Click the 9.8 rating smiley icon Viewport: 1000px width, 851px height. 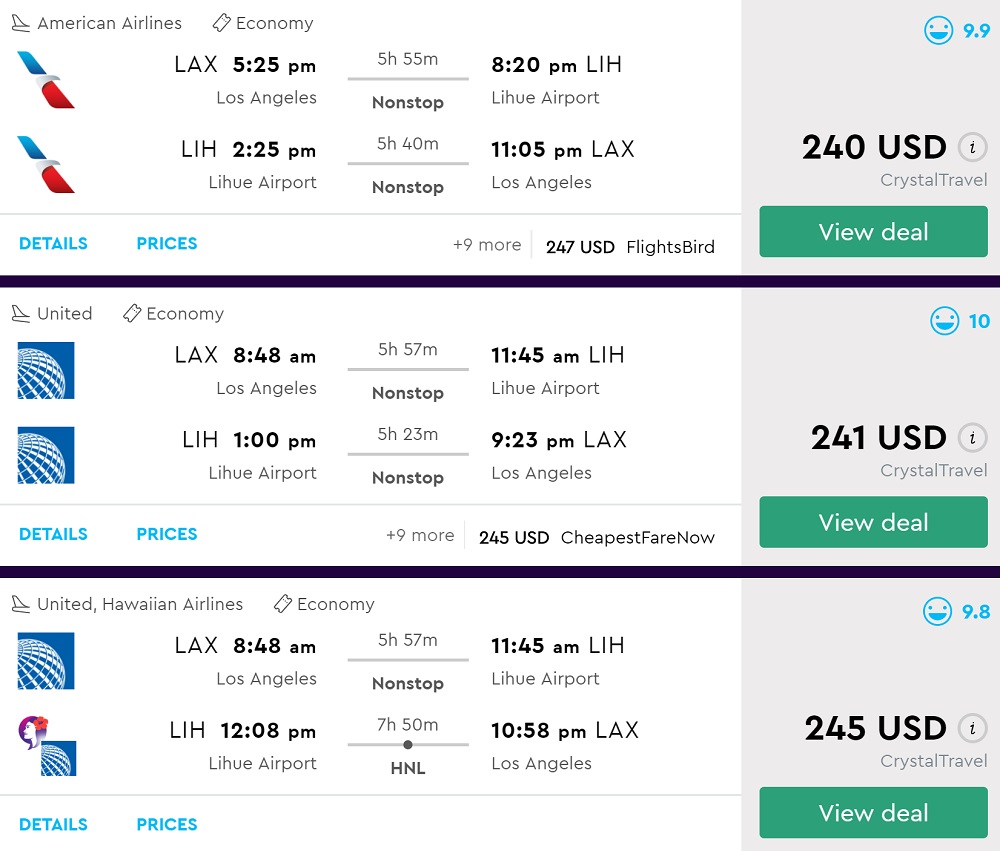(938, 611)
